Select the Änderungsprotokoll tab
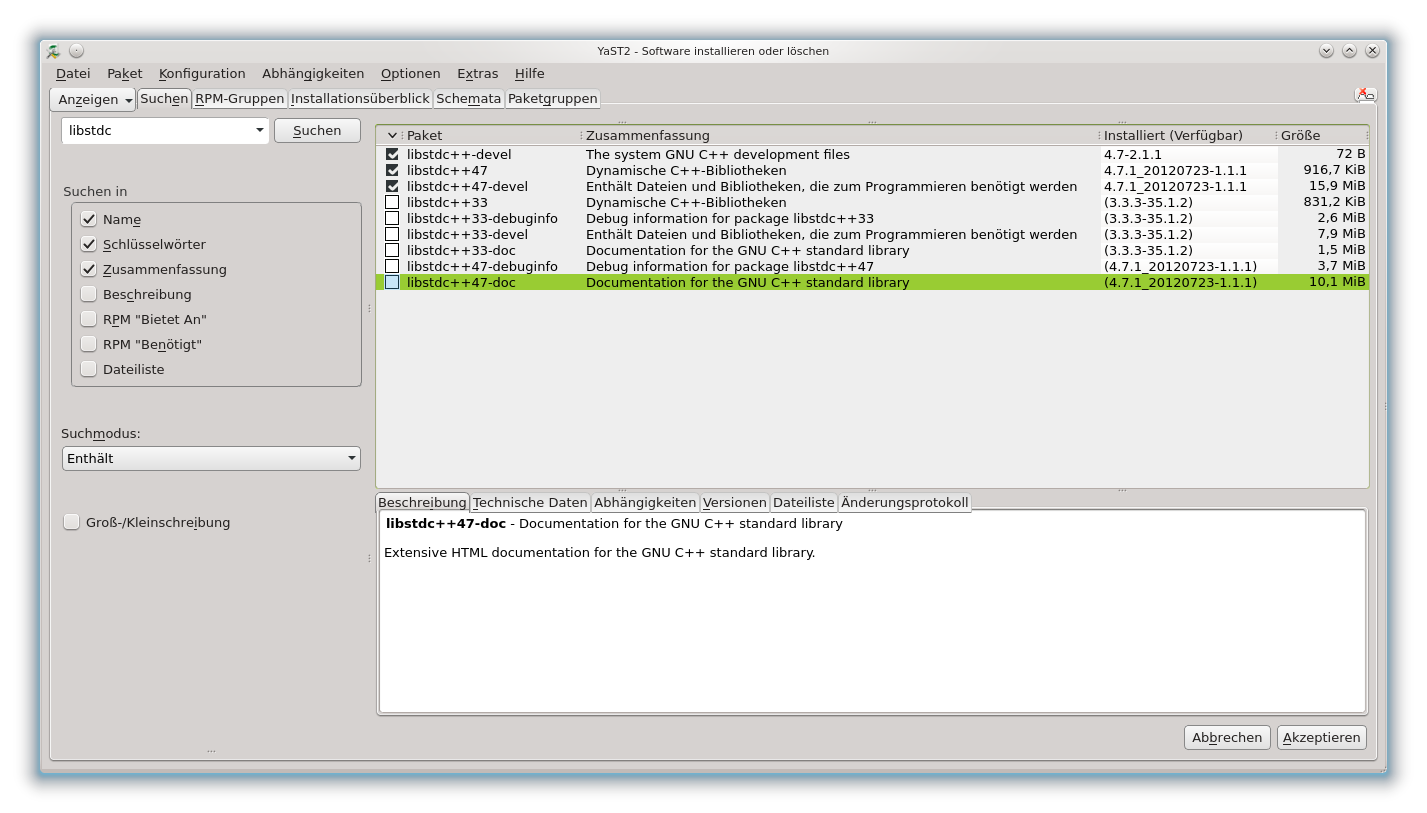This screenshot has height=813, width=1427. (905, 503)
